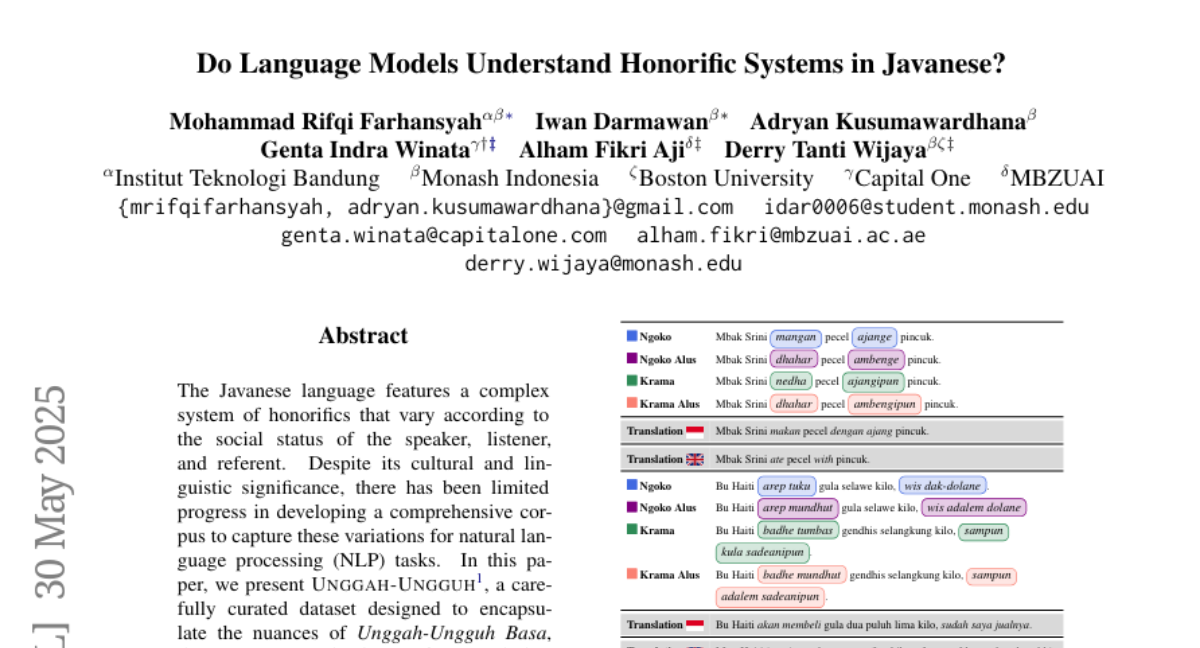The image size is (1200, 648).
Task: Click the Indonesian flag in the Mbak Srini translation row
Action: tap(695, 431)
